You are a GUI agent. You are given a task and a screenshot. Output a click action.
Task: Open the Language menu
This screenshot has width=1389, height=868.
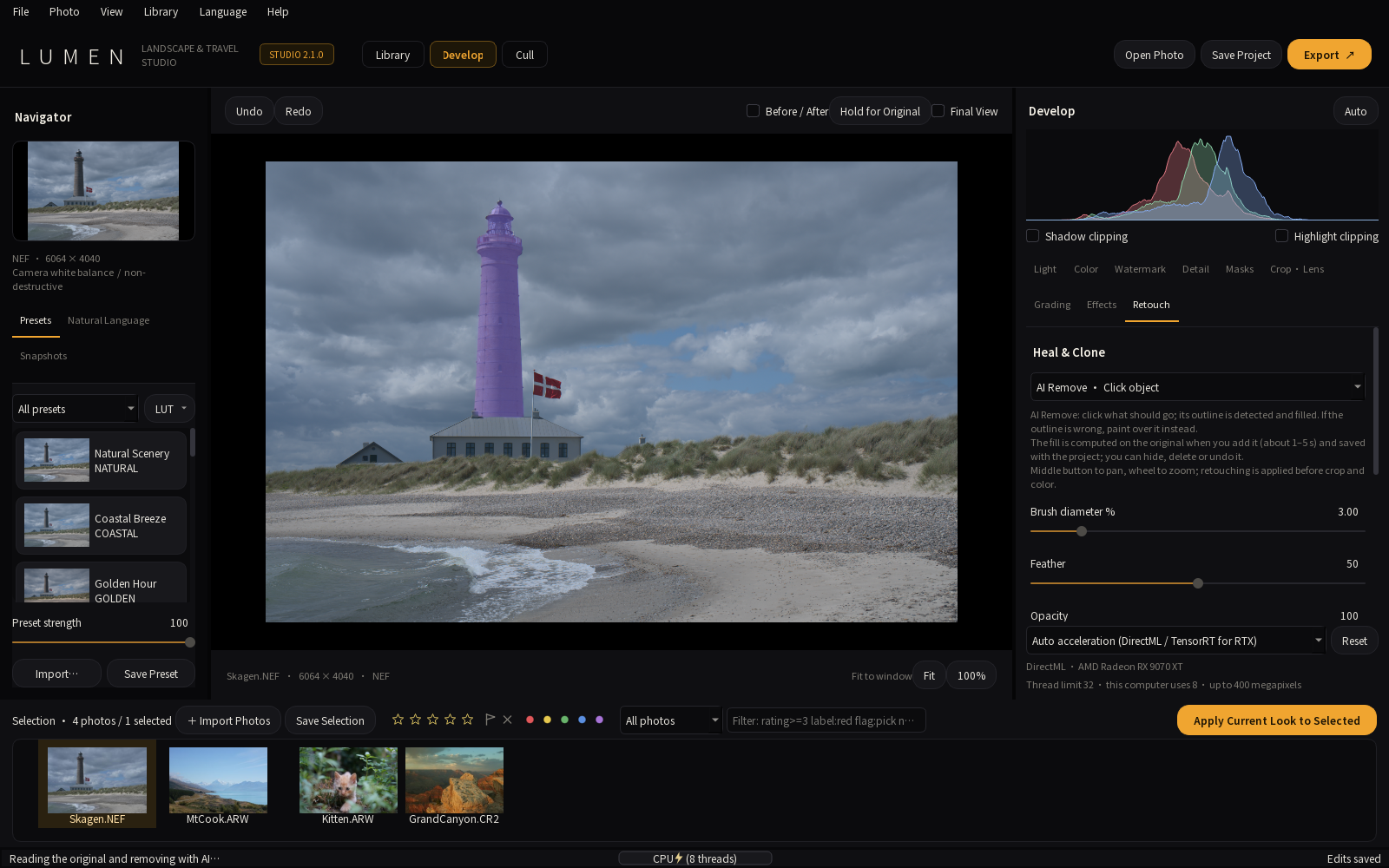pos(223,11)
